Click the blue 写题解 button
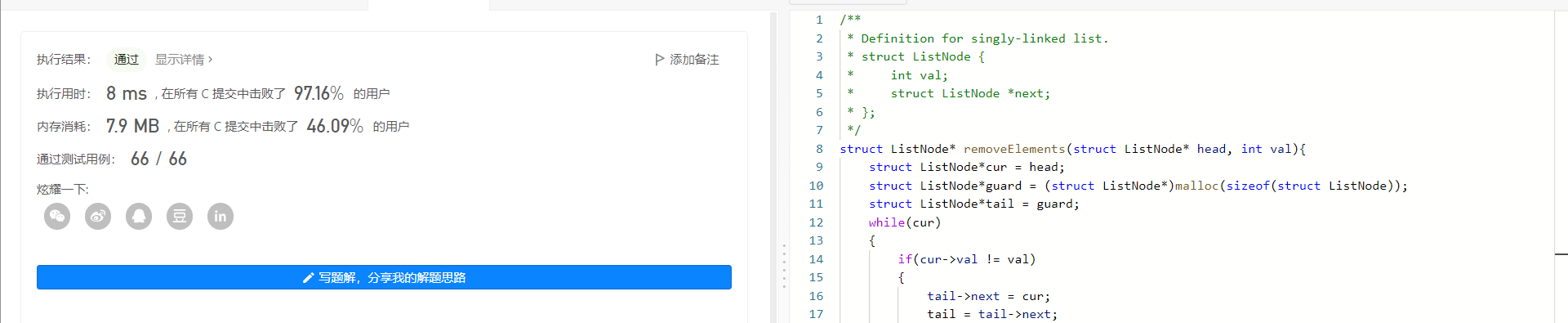 (384, 277)
